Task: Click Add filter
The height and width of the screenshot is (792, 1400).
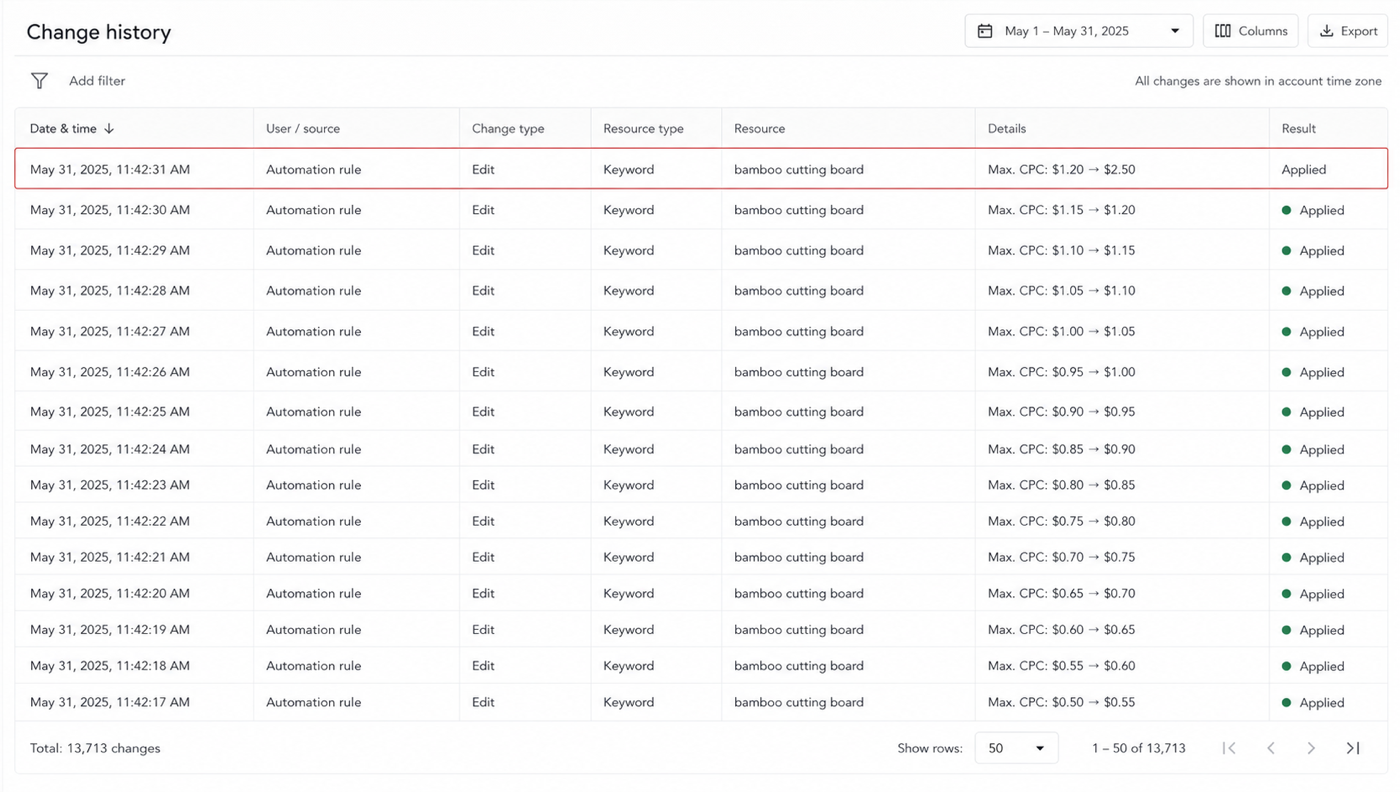Action: pos(97,81)
